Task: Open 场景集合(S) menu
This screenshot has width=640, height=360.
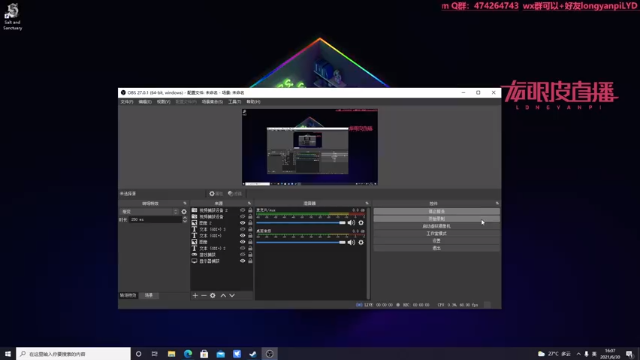Action: click(212, 102)
